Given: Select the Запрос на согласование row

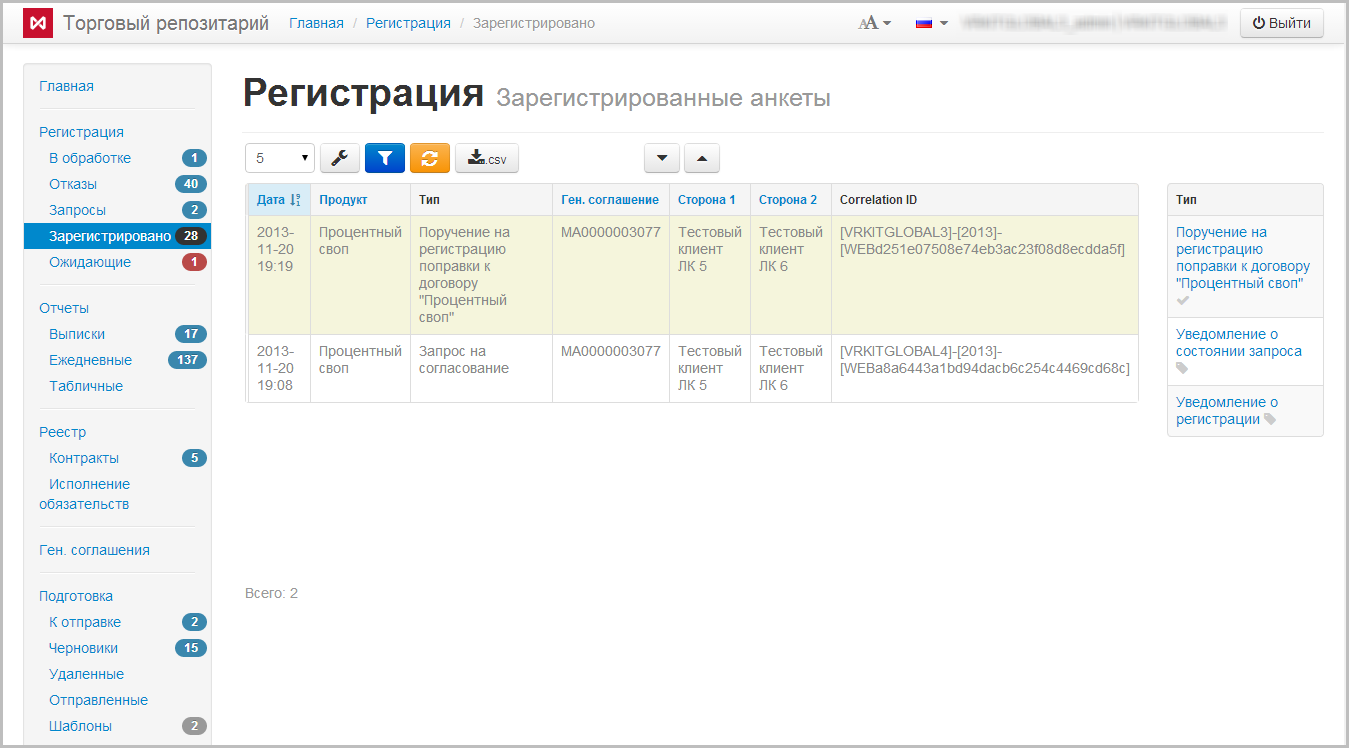Looking at the screenshot, I should [x=464, y=360].
